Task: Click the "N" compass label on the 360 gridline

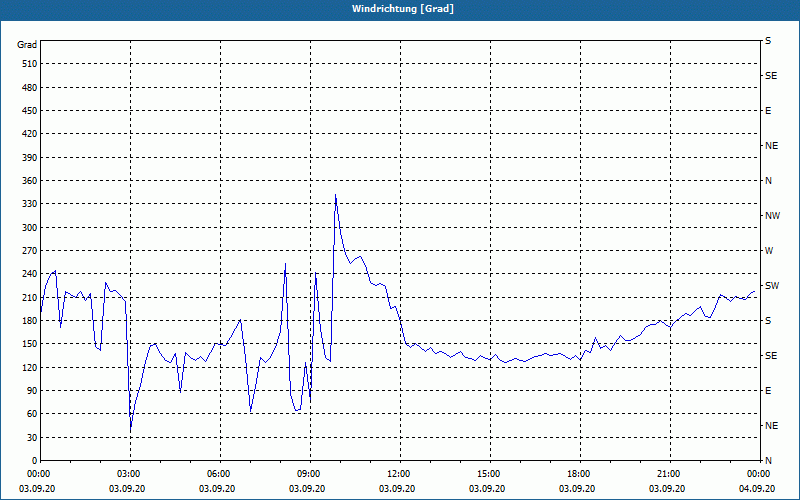Action: coord(768,181)
